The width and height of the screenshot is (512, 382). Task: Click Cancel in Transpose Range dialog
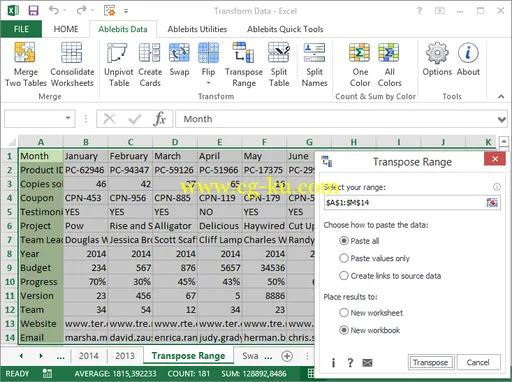pyautogui.click(x=478, y=362)
